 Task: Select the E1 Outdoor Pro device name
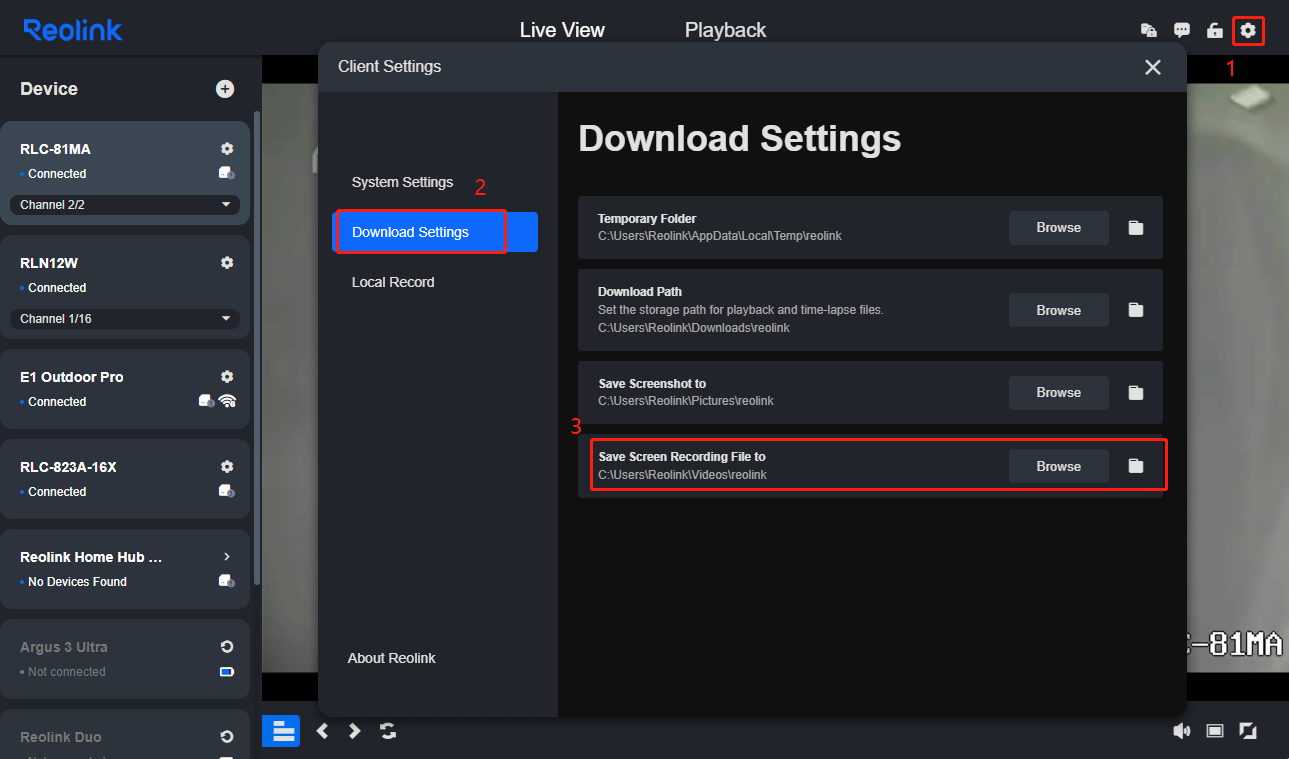(72, 377)
